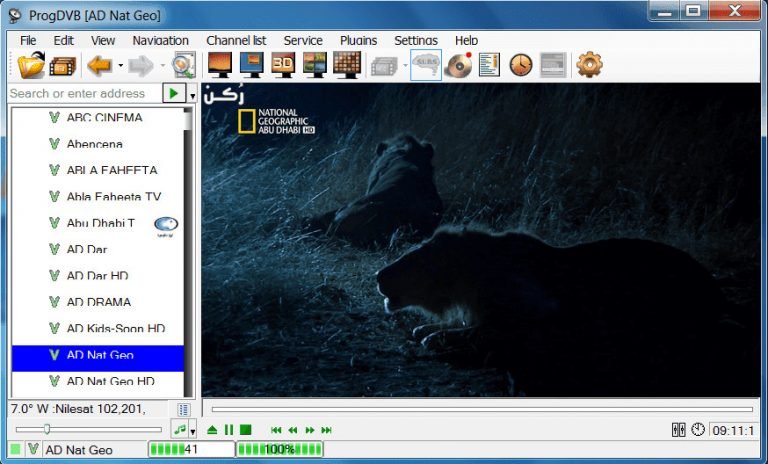
Task: Select ABC CINEMA channel
Action: pos(97,118)
